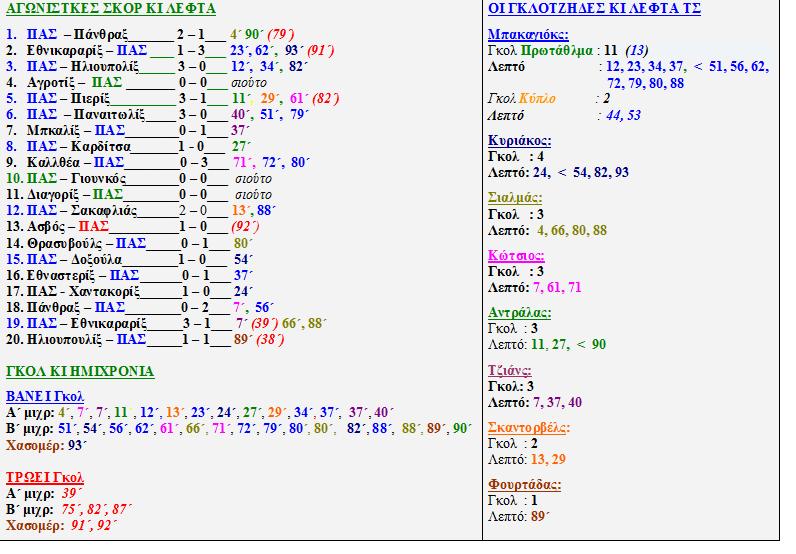Click match row 'ΠΑΣ – Παναιτωλίξ'
Viewport: 796px width, 554px height.
click(x=157, y=115)
